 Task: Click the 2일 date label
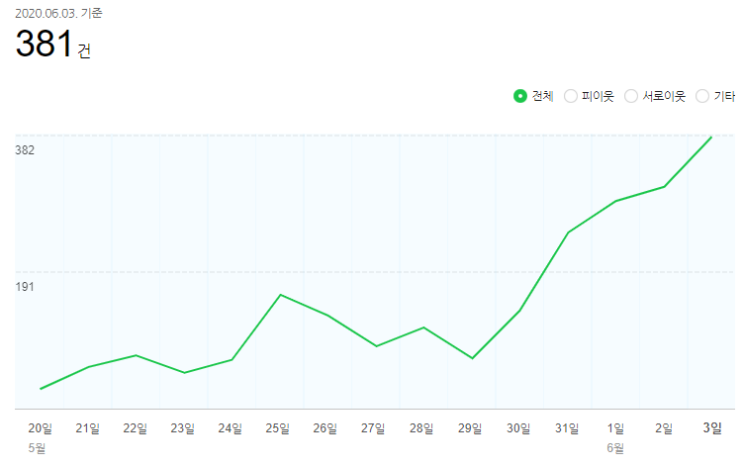(664, 428)
